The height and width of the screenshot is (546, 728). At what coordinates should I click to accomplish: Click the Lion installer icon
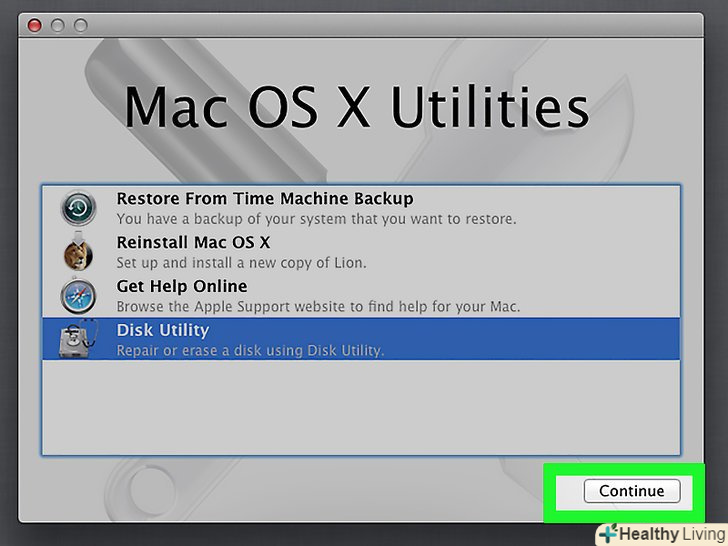pyautogui.click(x=78, y=252)
